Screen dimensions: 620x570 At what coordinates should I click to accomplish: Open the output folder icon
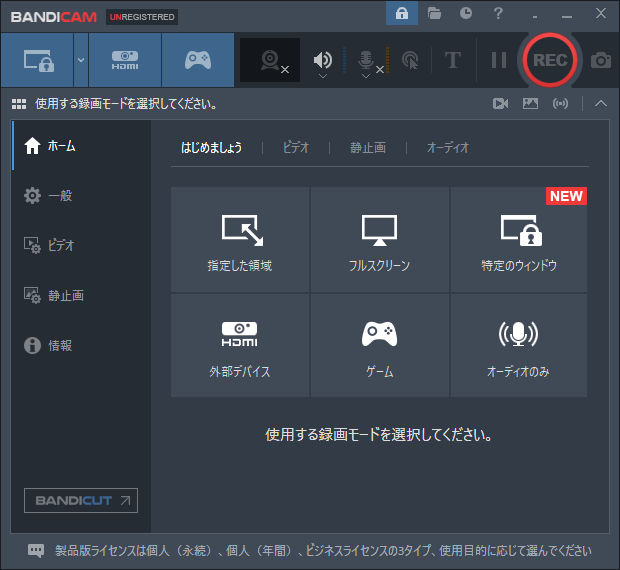[434, 13]
